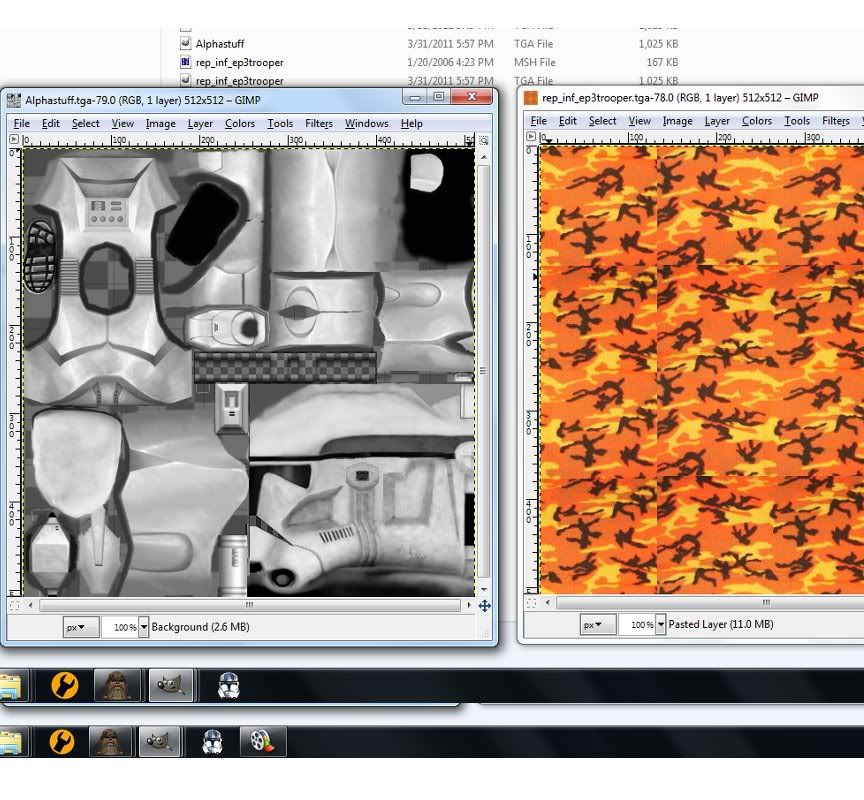The image size is (864, 800).
Task: Open the Layer menu in the rep_inf_ep3trooper window
Action: 717,121
